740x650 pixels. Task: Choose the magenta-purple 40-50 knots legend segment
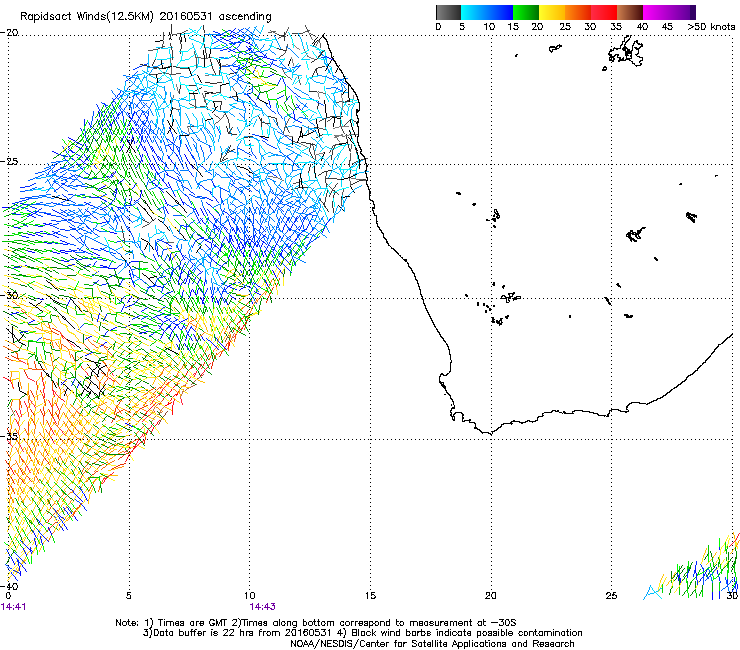669,12
